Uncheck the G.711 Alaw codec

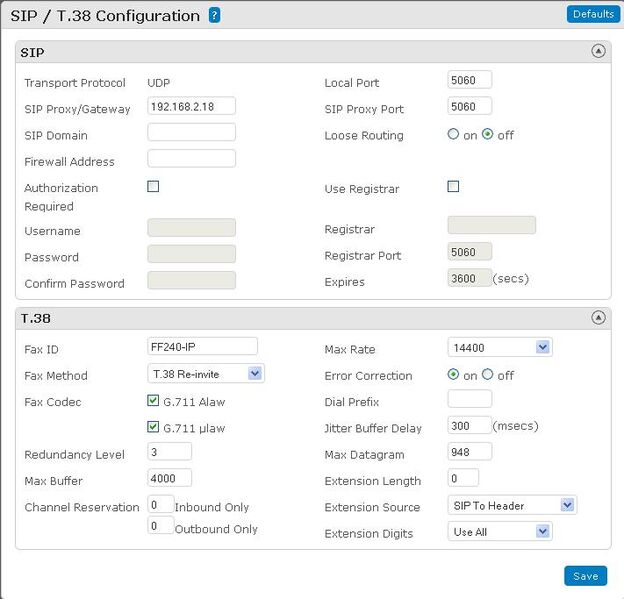[153, 402]
